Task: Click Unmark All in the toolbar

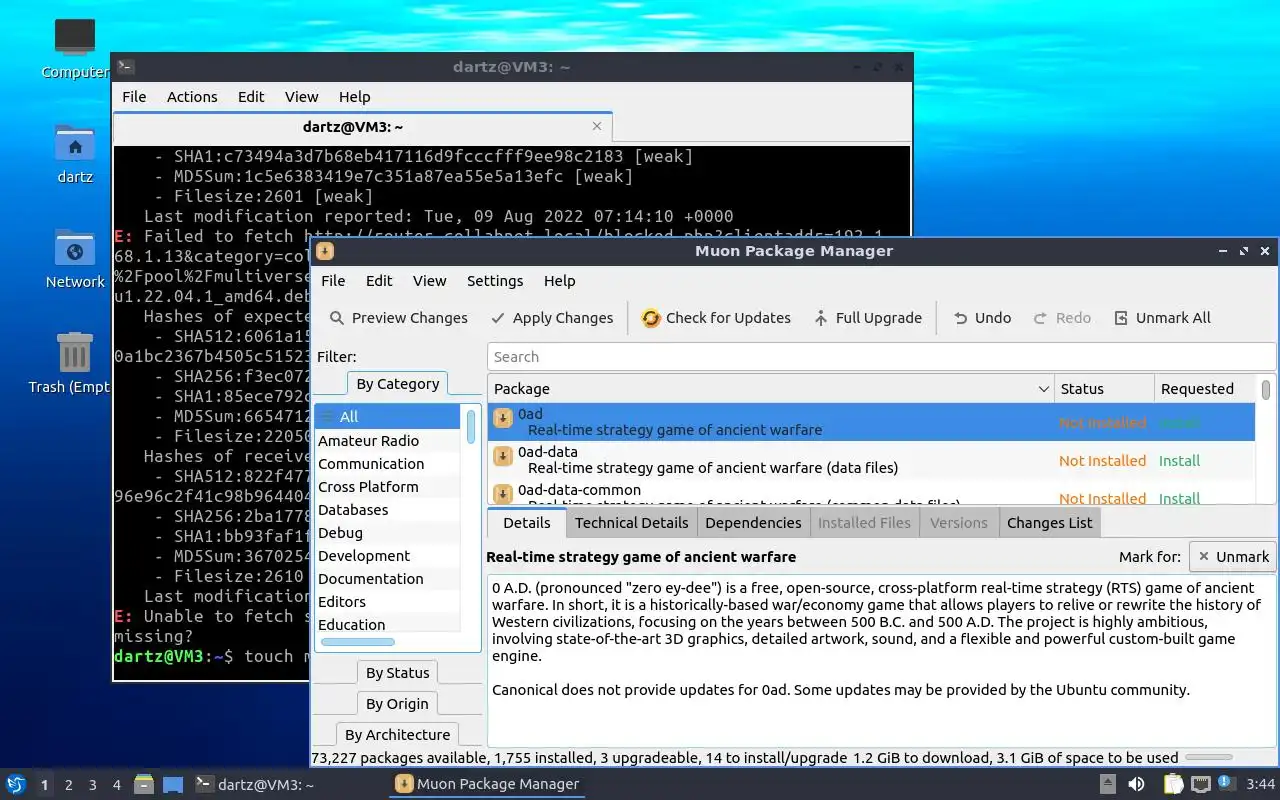Action: 1162,318
